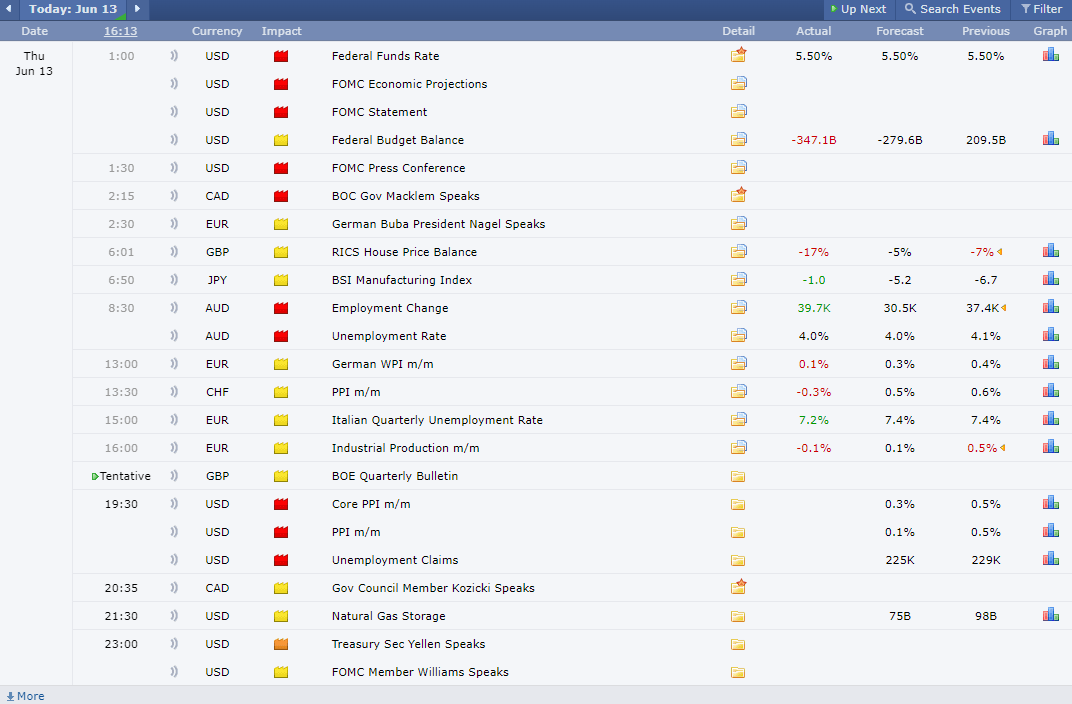Click the More link at bottom

[x=25, y=696]
